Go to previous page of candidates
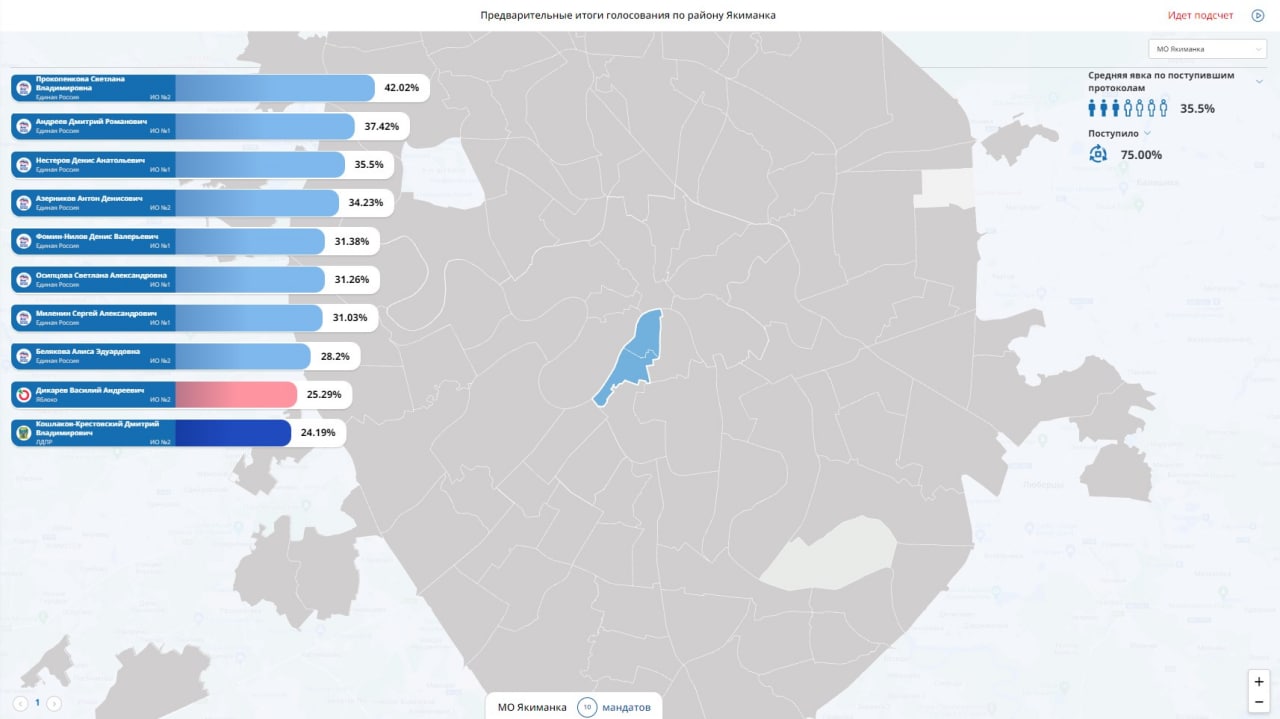This screenshot has height=719, width=1280. click(x=20, y=703)
